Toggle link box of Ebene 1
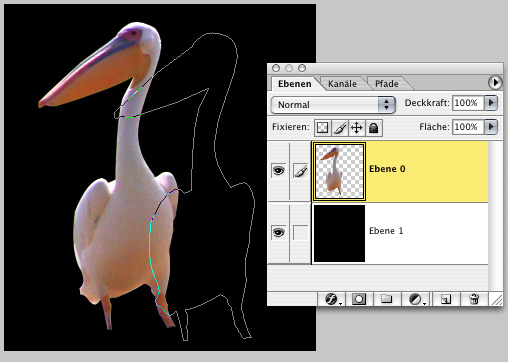The width and height of the screenshot is (508, 362). 300,232
